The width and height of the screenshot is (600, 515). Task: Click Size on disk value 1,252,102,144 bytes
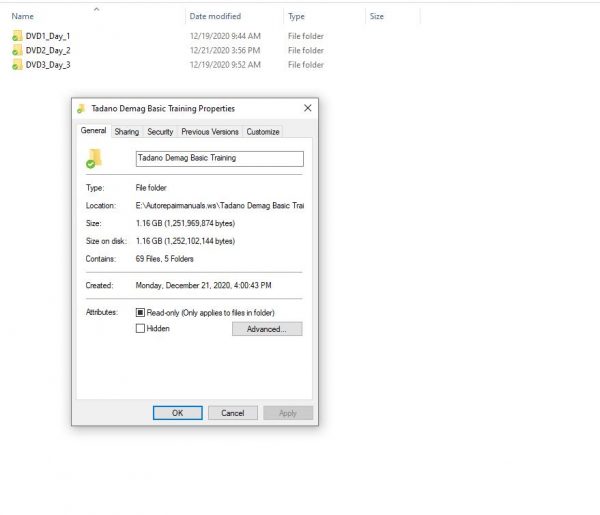pos(185,241)
